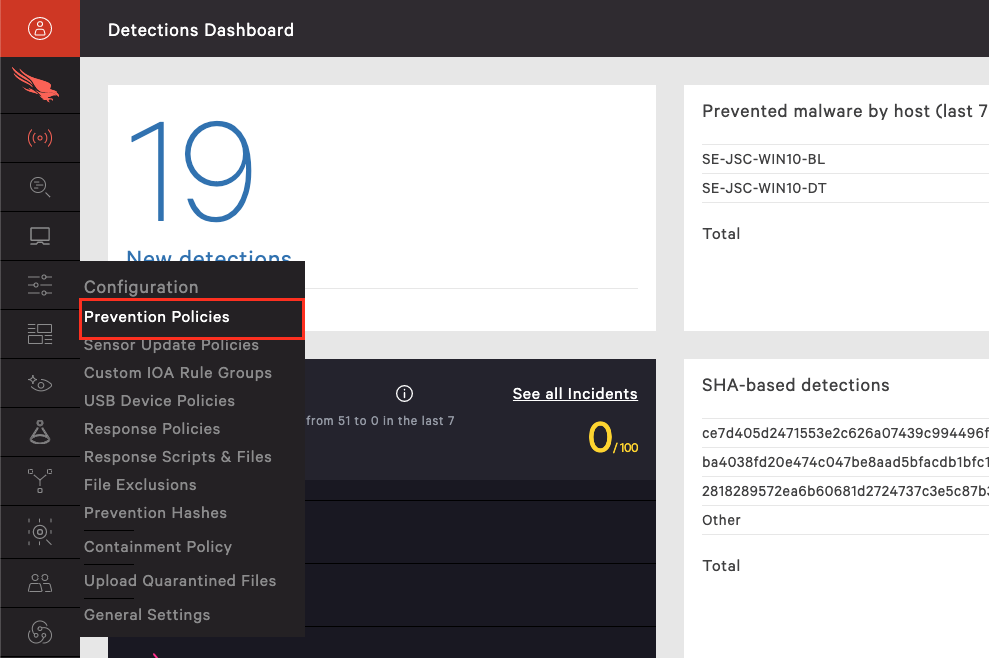Click the swirl icon at sidebar bottom
The width and height of the screenshot is (989, 658).
click(x=40, y=632)
